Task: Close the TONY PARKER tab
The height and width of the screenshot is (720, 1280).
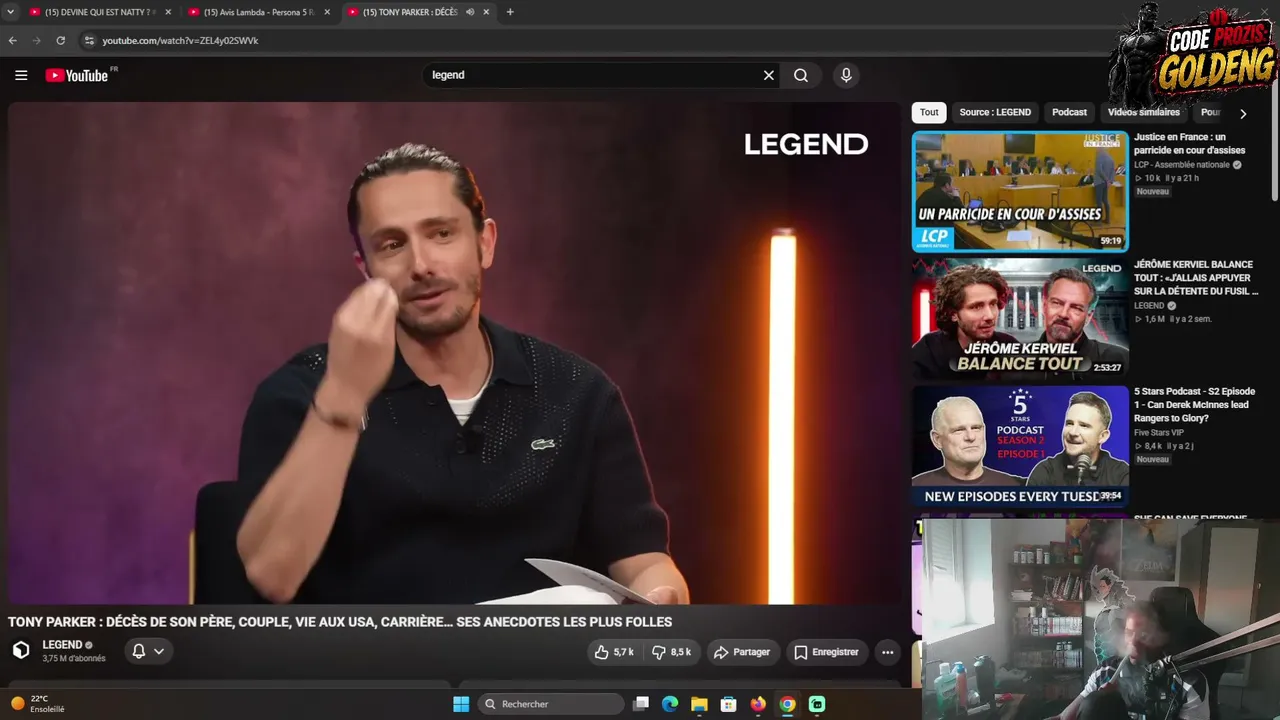Action: pyautogui.click(x=486, y=12)
